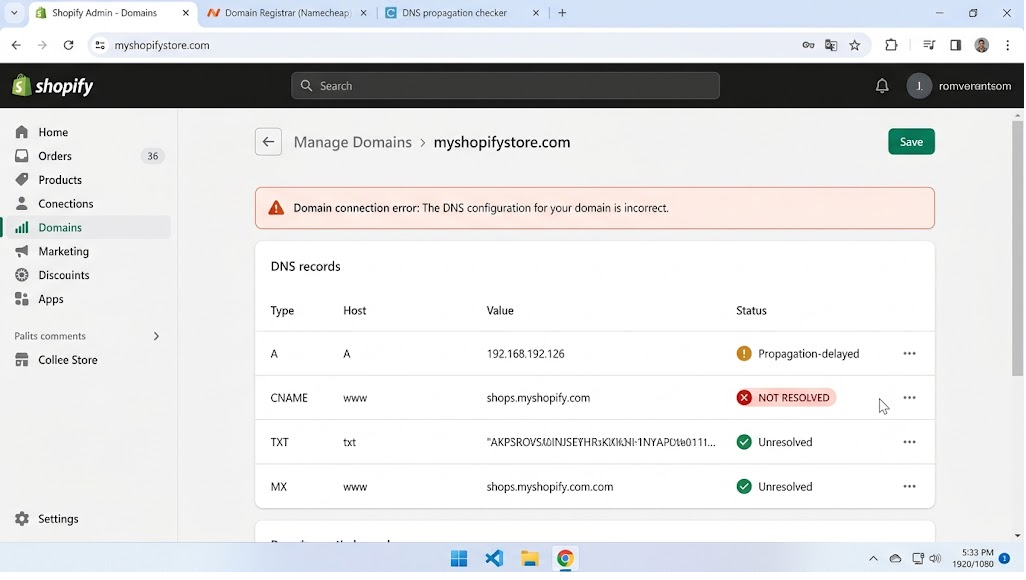Click the Chrome taskbar icon
Viewport: 1026px width, 580px height.
click(565, 558)
